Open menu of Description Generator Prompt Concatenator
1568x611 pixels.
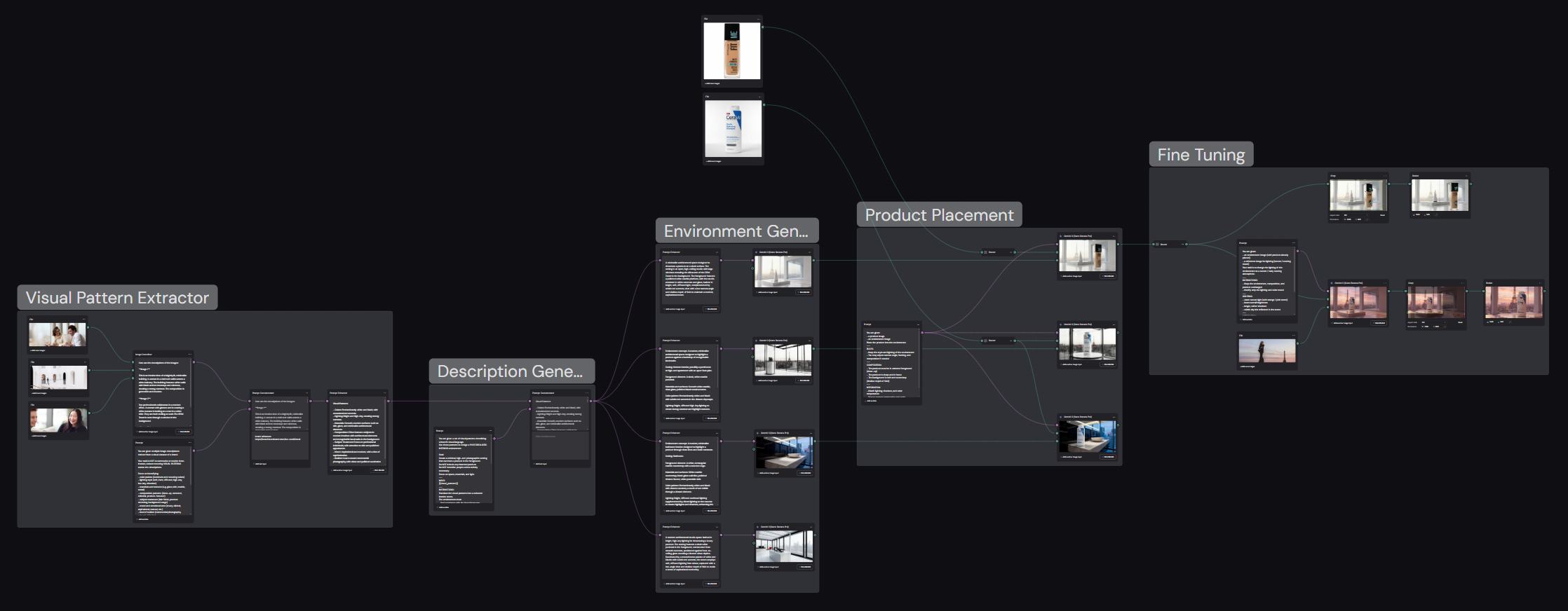click(x=587, y=393)
